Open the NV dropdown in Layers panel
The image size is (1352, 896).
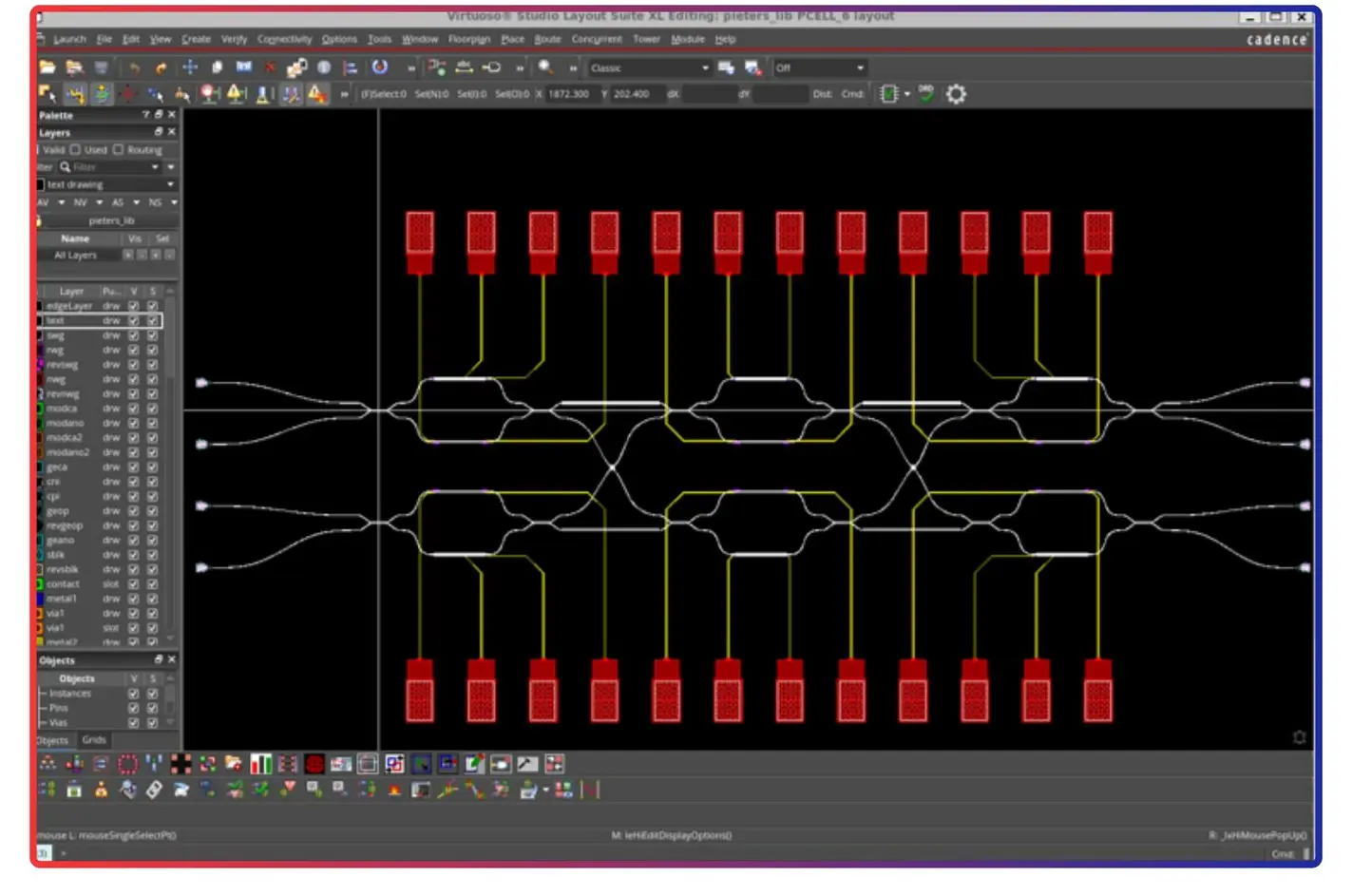coord(99,202)
